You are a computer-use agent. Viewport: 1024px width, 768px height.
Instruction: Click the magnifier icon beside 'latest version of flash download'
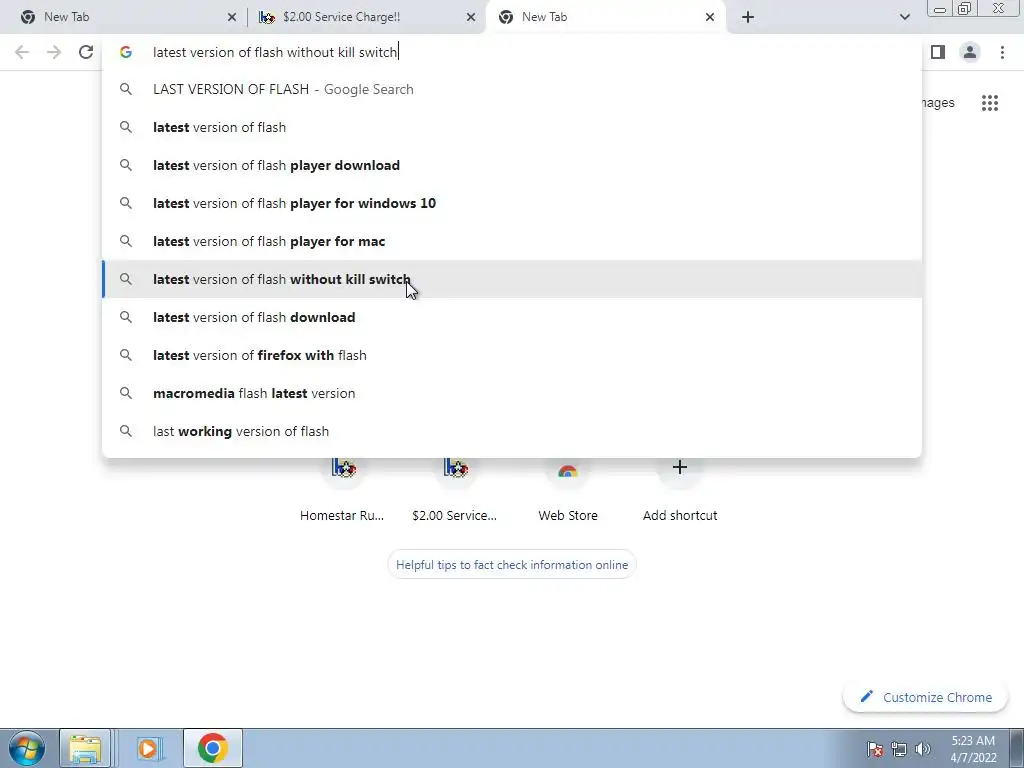(x=126, y=317)
